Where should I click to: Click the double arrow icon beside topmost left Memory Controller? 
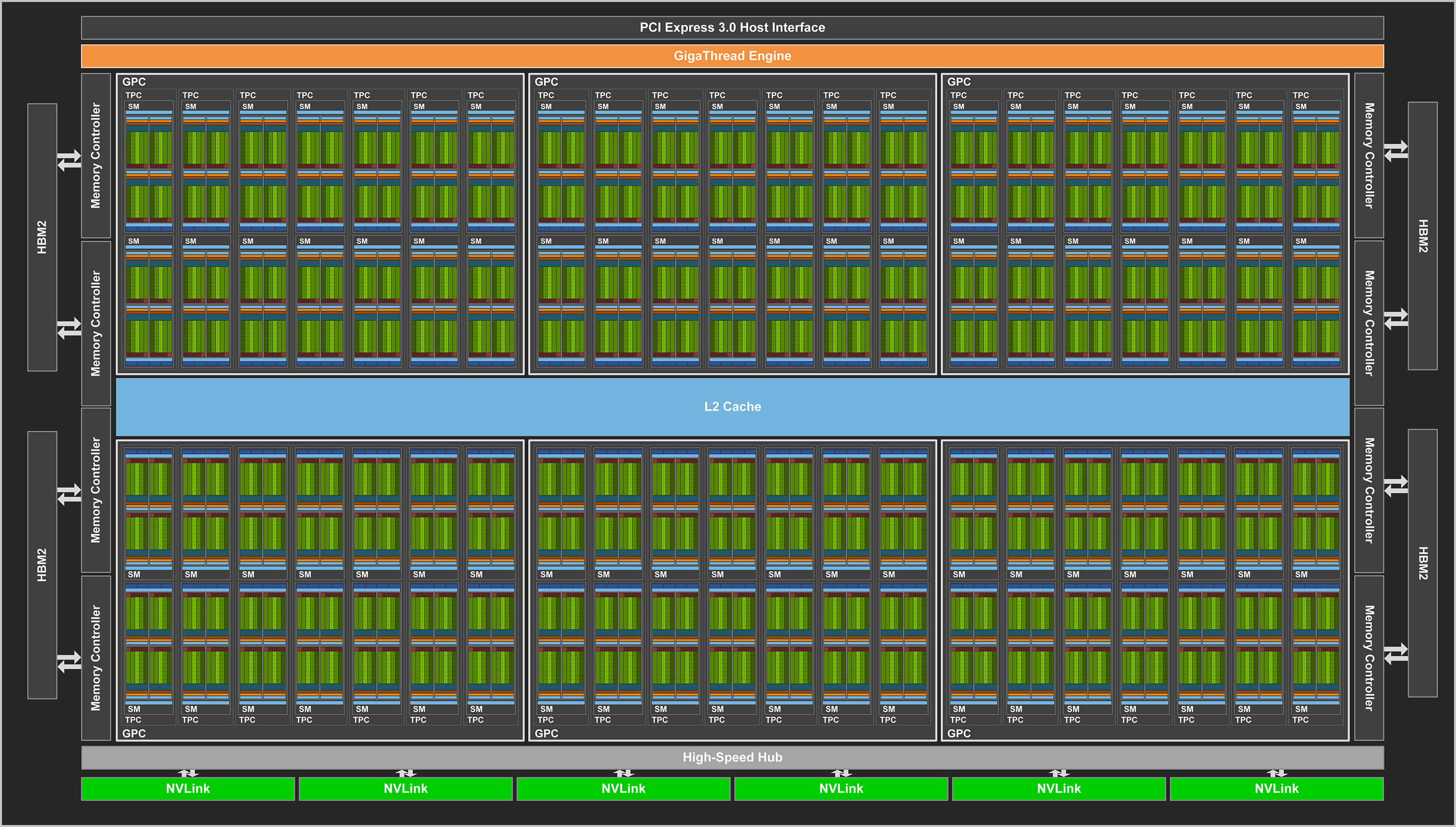[69, 160]
